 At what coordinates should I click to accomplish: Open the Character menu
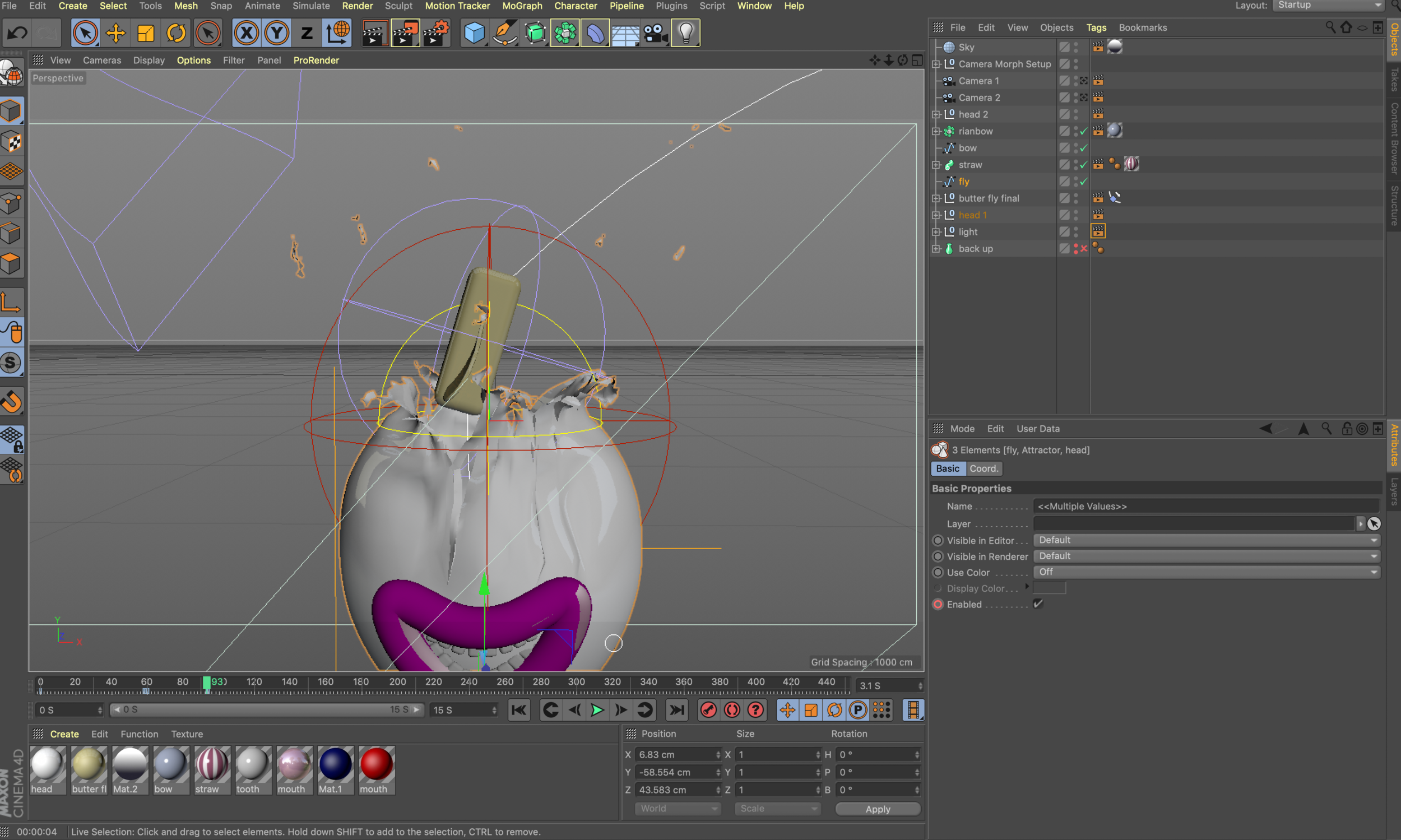(575, 6)
